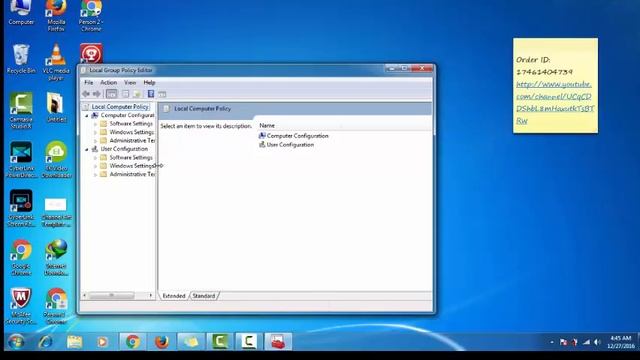This screenshot has height=360, width=640.
Task: Switch to the Standard tab
Action: click(x=204, y=296)
